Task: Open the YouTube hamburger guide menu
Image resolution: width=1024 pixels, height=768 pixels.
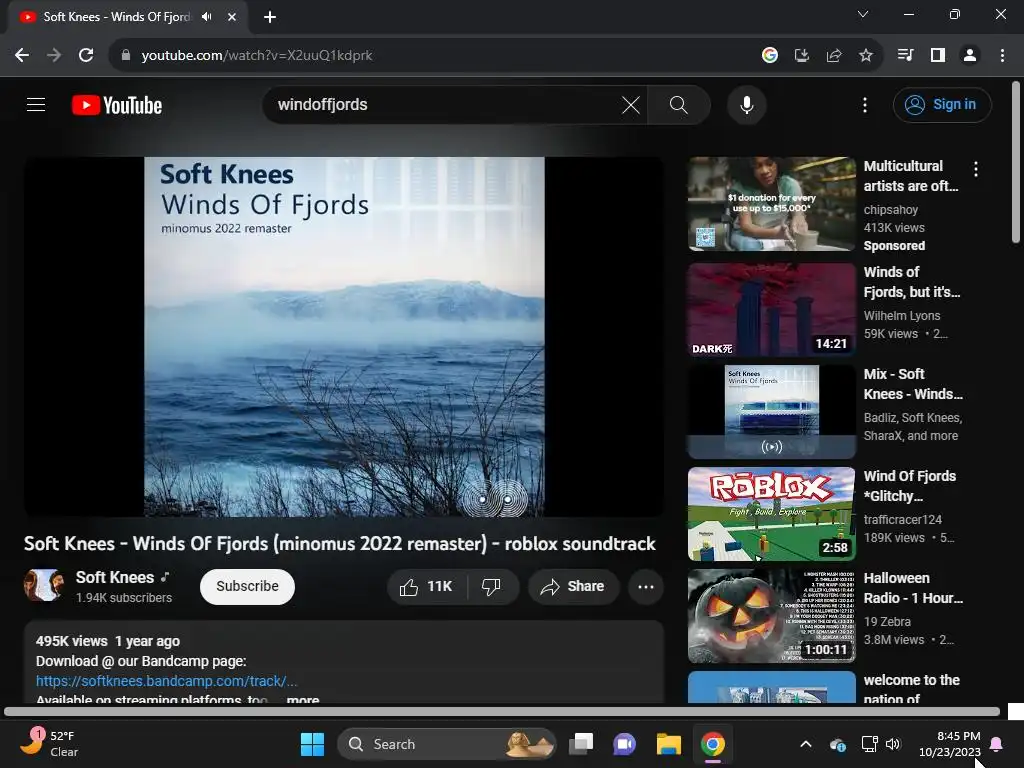Action: (36, 104)
